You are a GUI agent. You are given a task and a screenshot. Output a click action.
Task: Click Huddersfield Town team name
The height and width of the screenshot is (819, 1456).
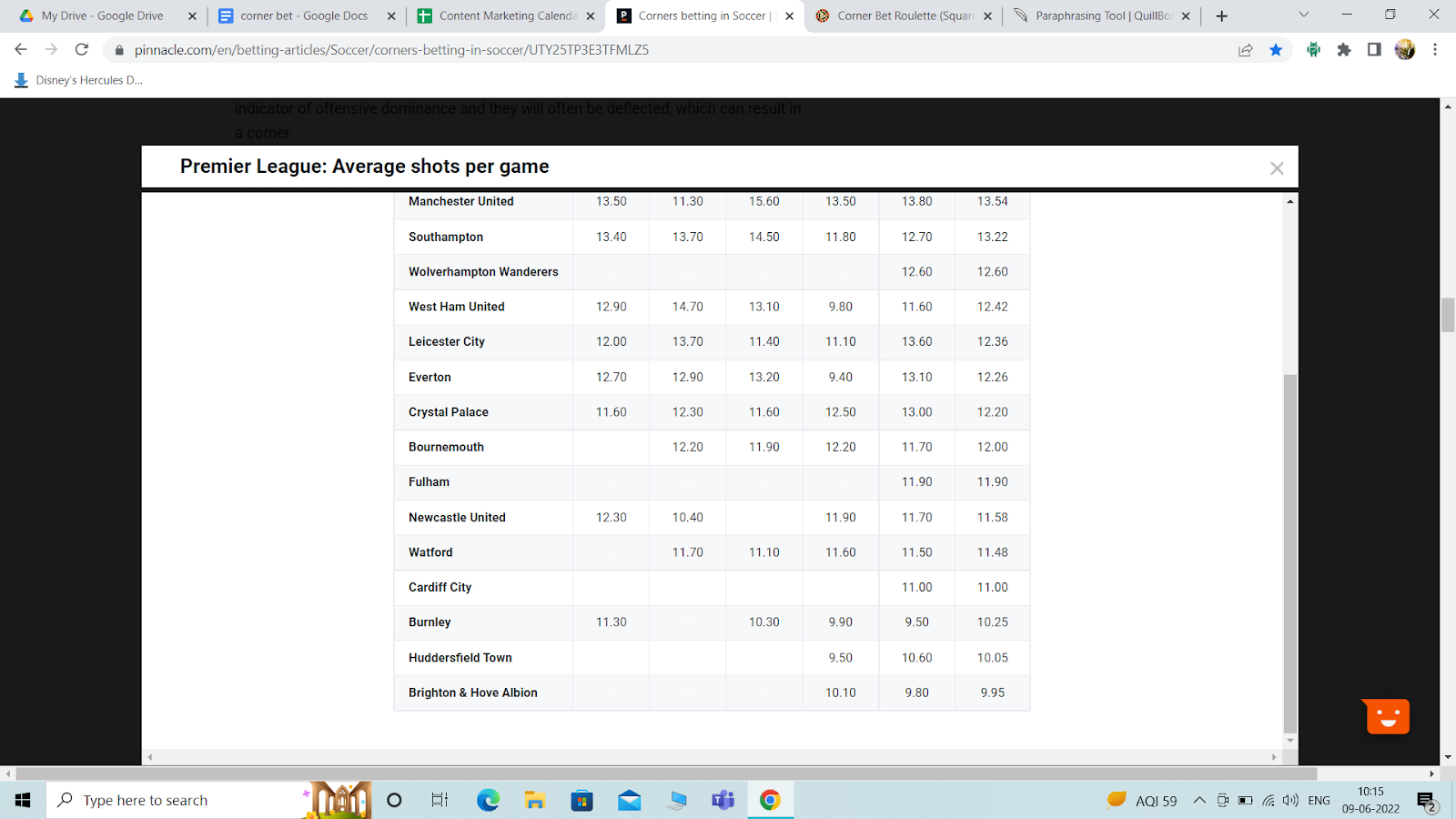pyautogui.click(x=460, y=657)
